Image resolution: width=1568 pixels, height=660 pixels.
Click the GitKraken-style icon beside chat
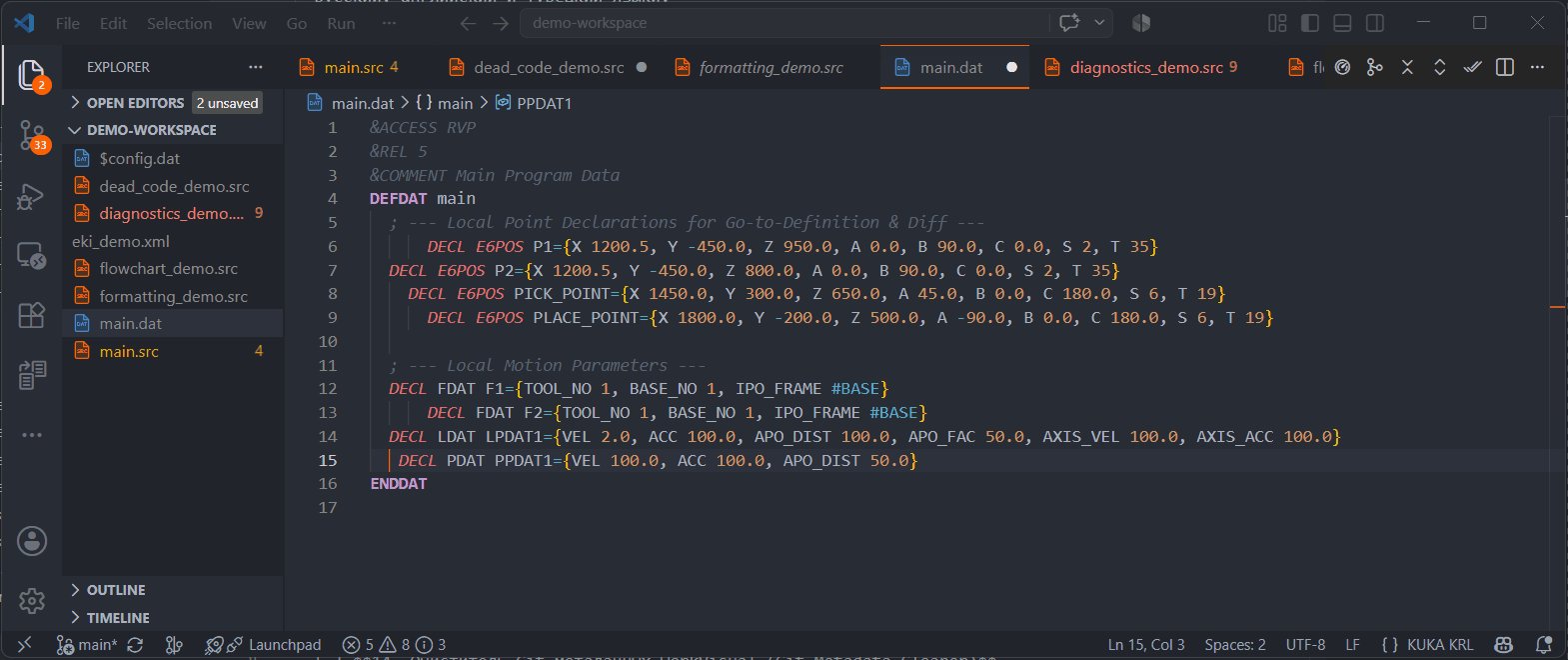1141,23
